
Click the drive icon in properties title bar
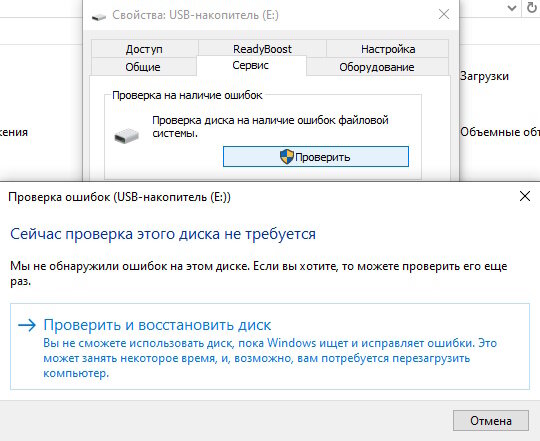coord(99,16)
